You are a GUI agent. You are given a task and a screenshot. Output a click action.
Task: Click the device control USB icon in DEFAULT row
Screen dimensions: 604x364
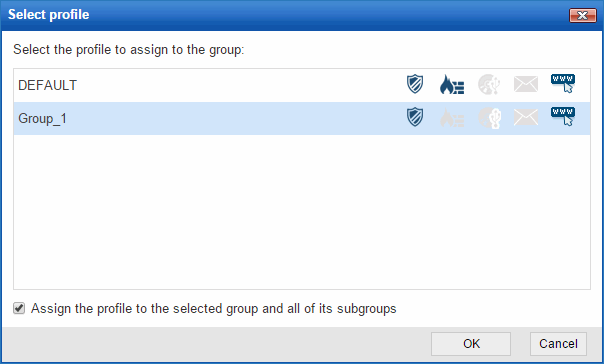point(489,84)
